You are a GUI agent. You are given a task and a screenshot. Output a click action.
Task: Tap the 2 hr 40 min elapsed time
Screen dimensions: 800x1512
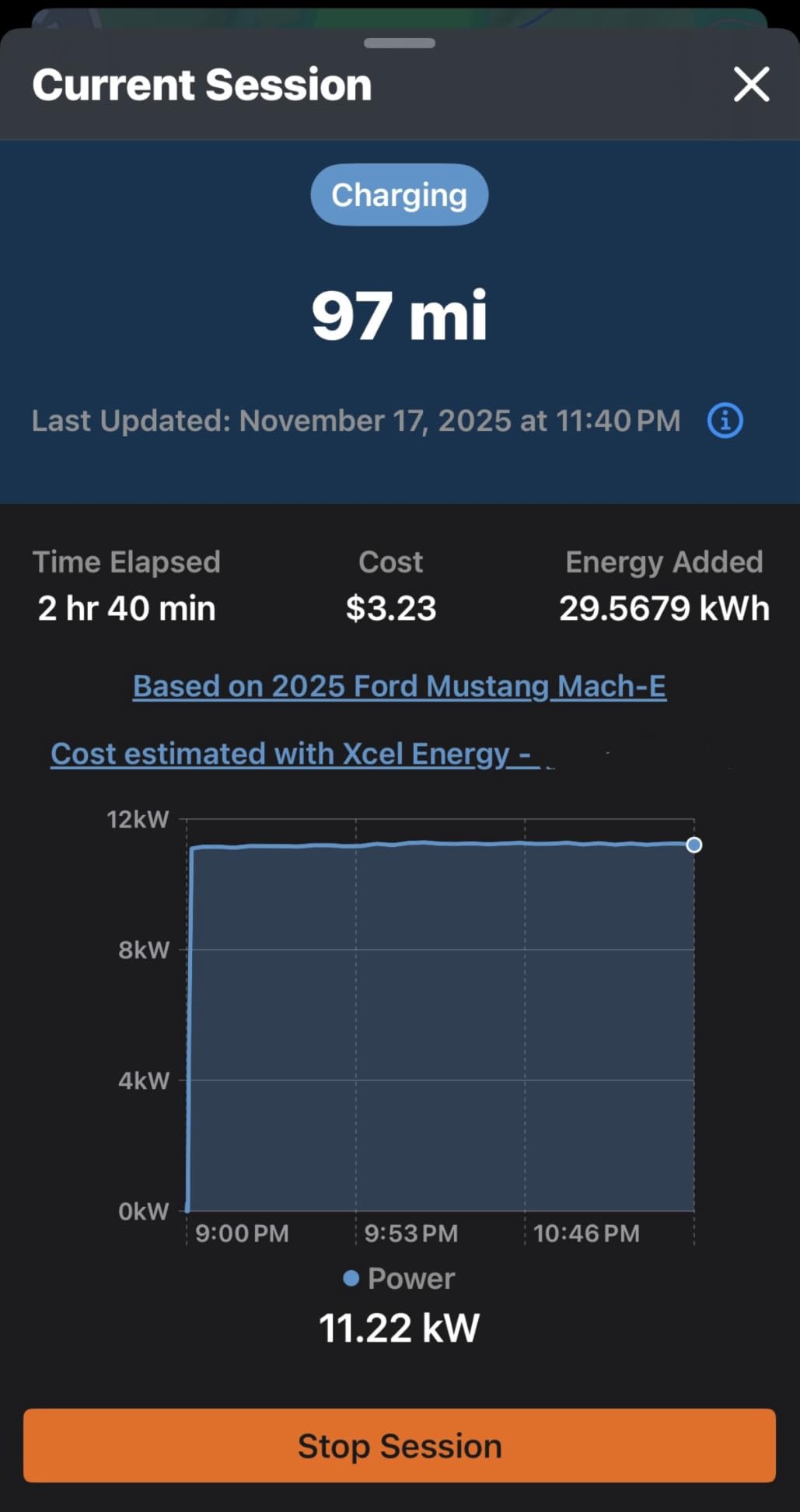click(x=127, y=608)
